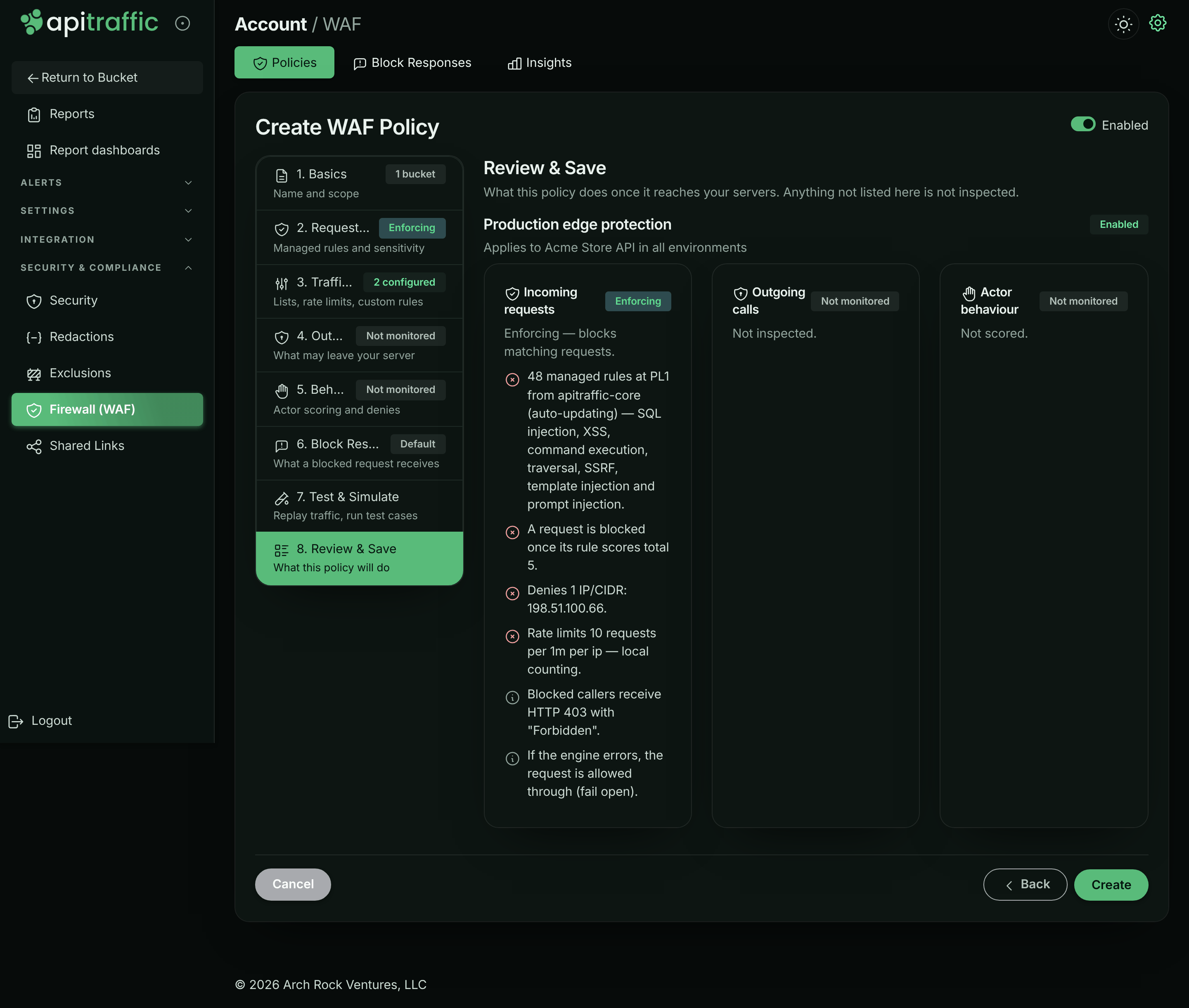Expand the SETTINGS section
Image resolution: width=1189 pixels, height=1008 pixels.
107,211
